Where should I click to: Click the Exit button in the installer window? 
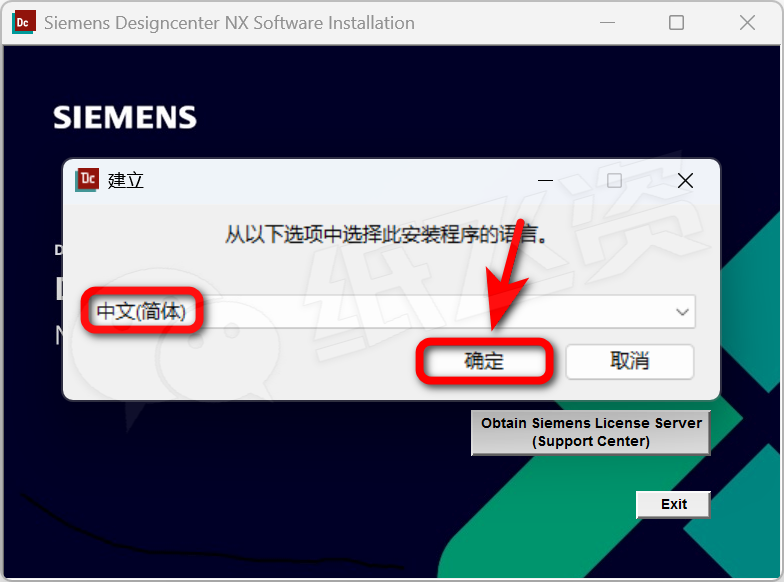(673, 504)
